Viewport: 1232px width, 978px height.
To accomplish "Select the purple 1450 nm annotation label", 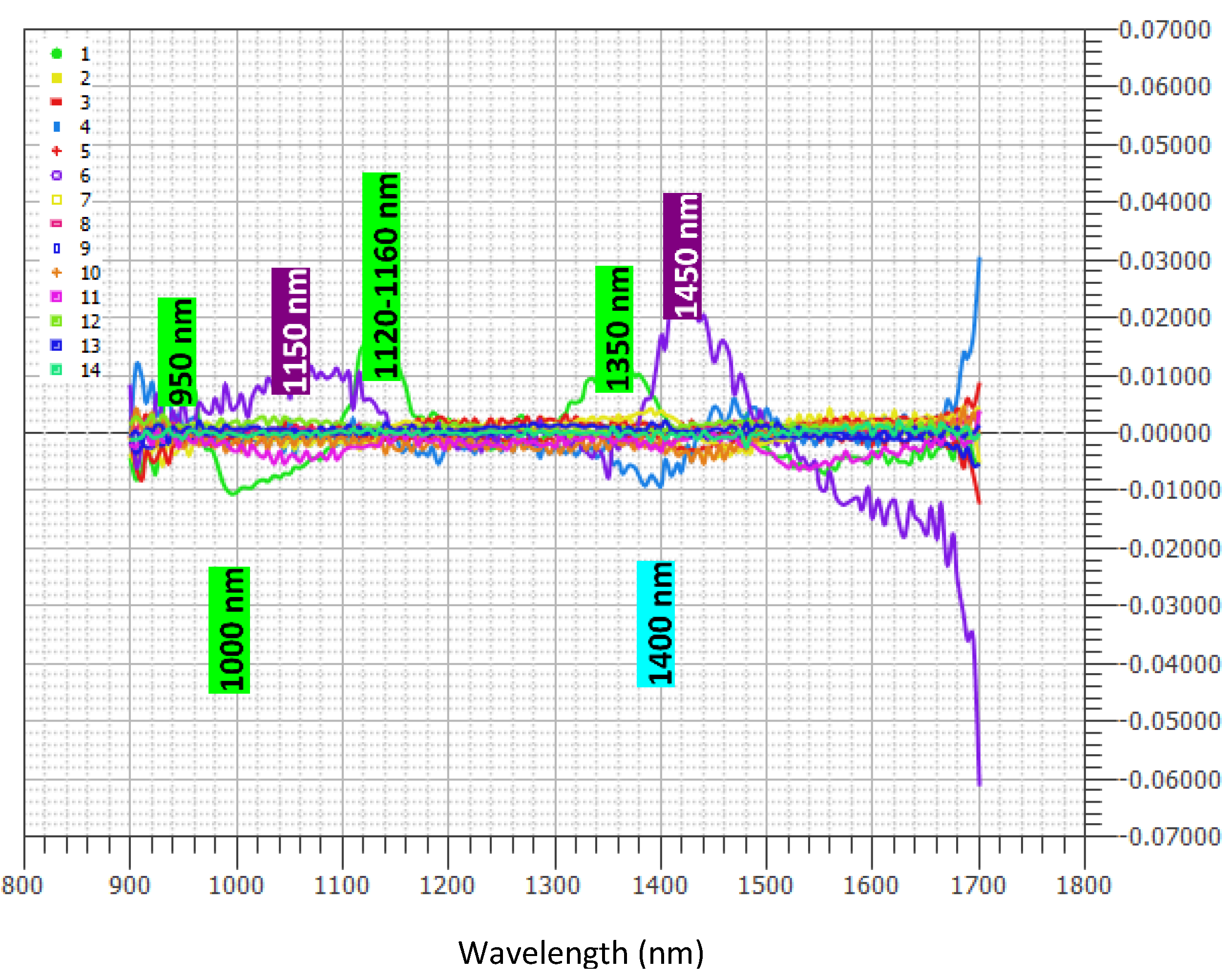I will tap(682, 256).
